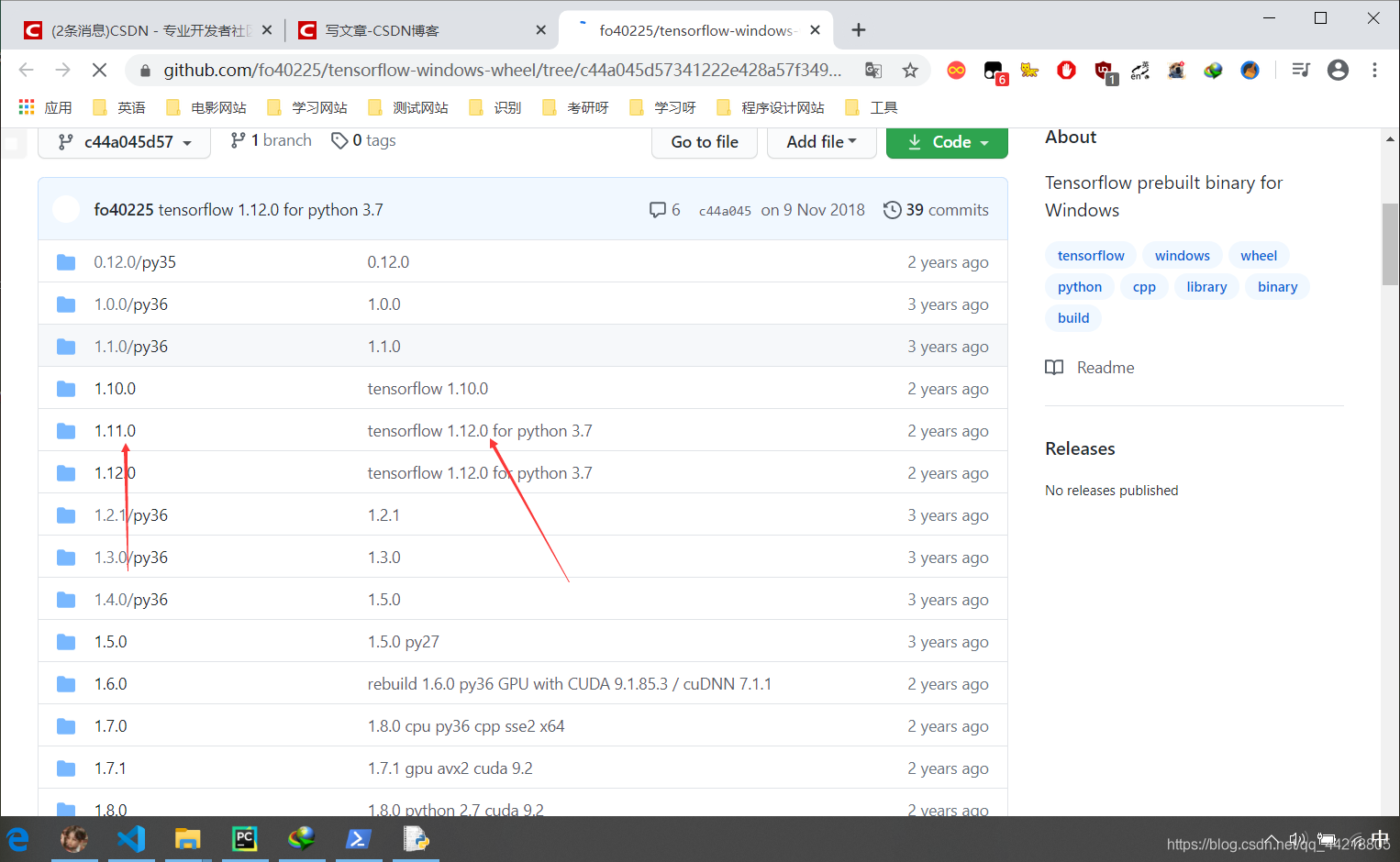1400x862 pixels.
Task: Open the 1.10.0 folder
Action: [x=115, y=389]
